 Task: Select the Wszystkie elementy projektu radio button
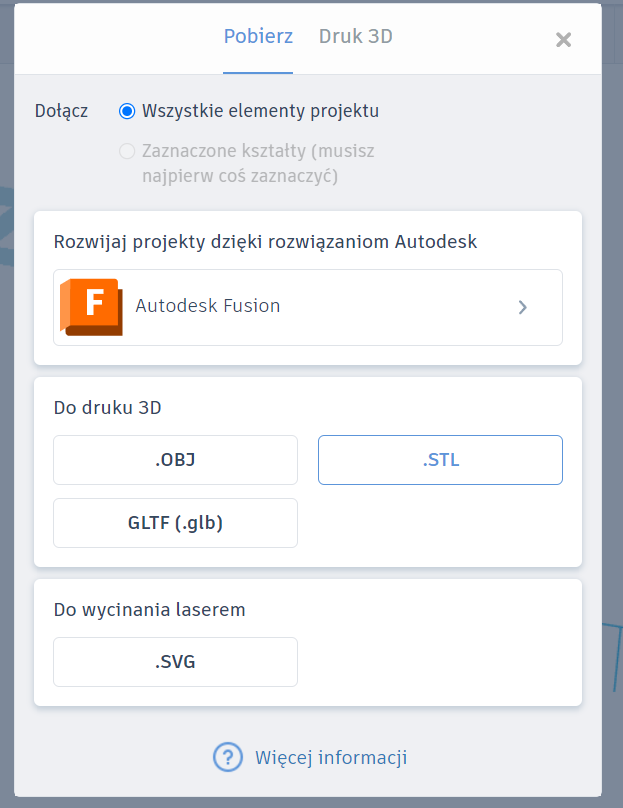(127, 111)
